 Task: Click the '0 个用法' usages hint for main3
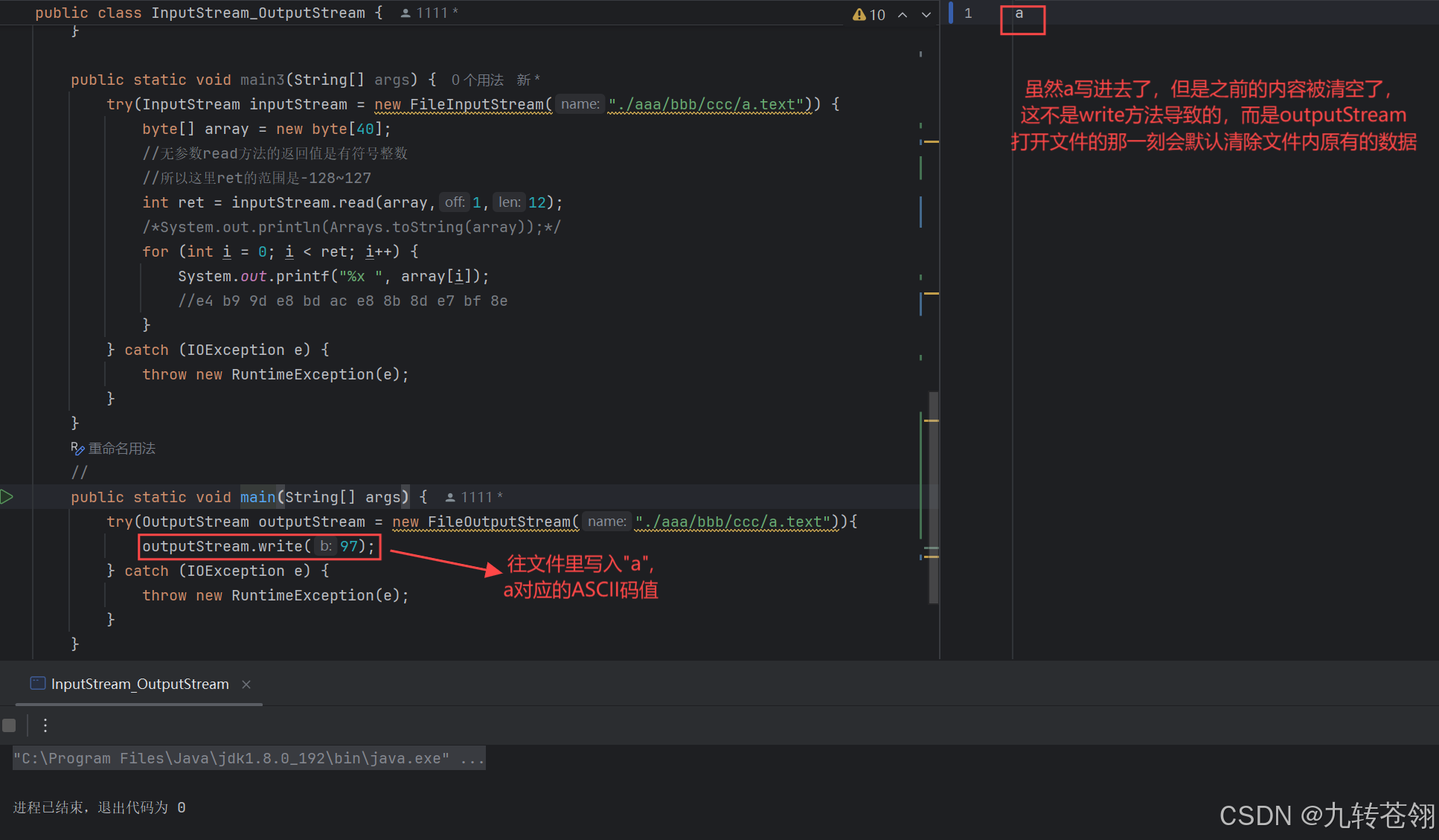(x=477, y=80)
